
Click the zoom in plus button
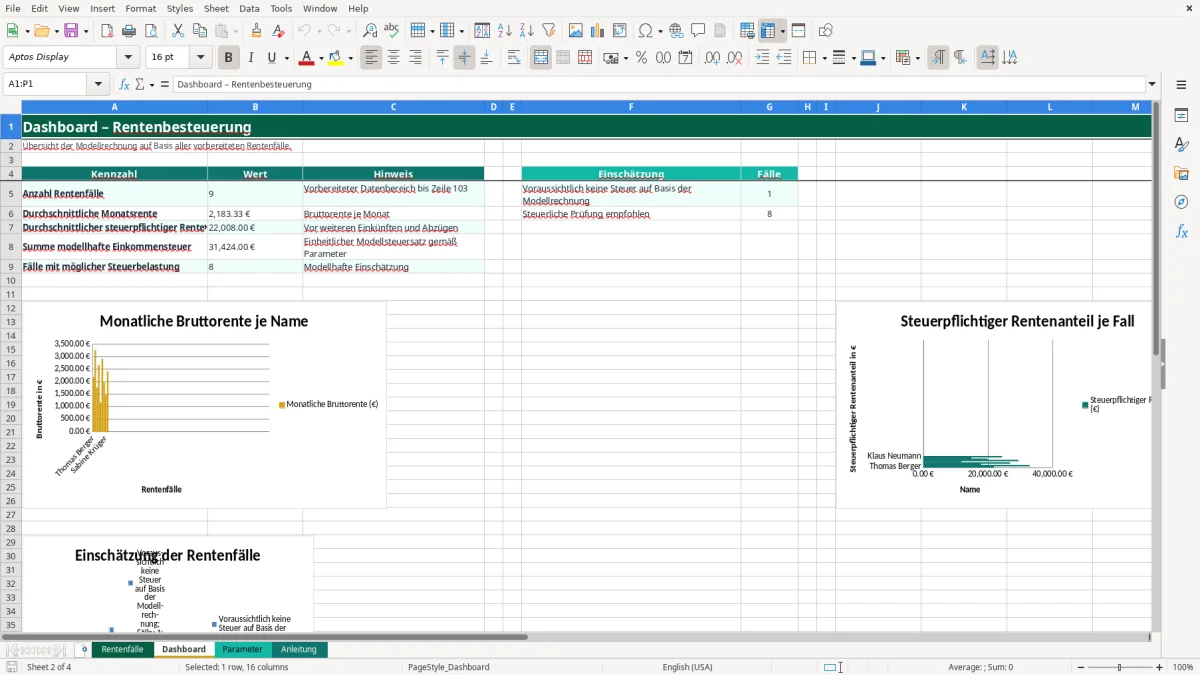click(x=1160, y=667)
